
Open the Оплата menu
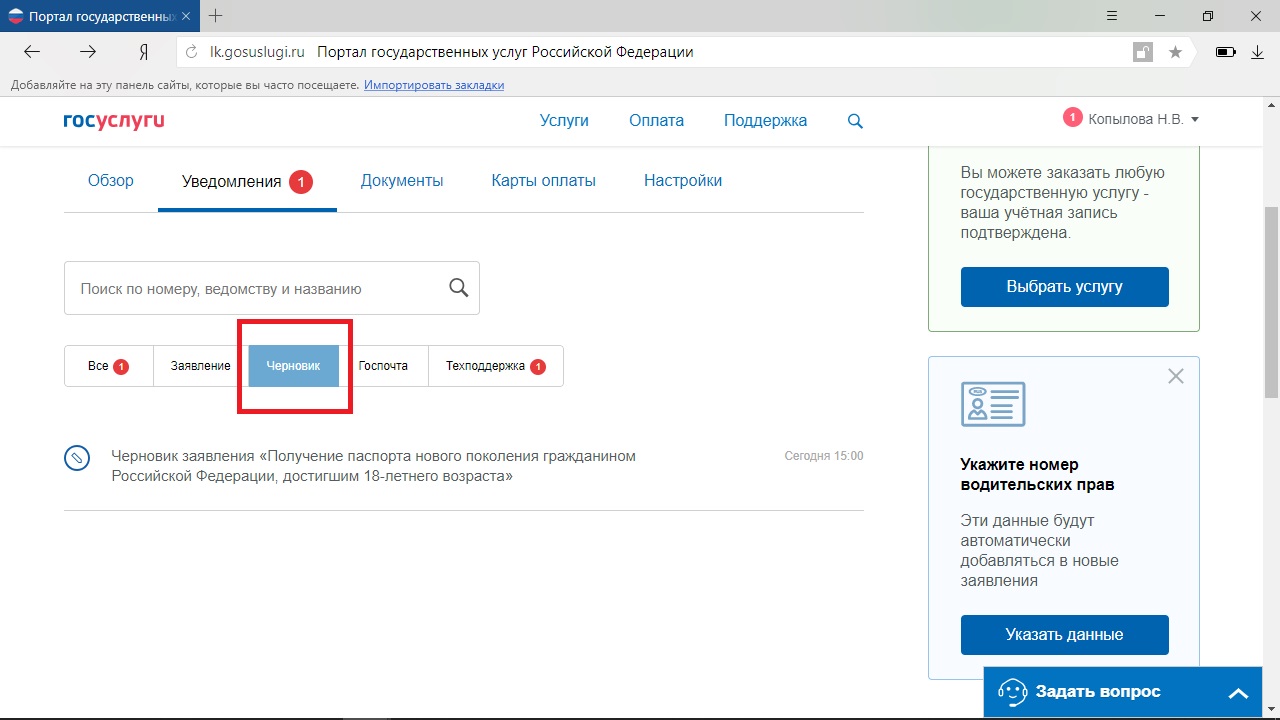[656, 120]
